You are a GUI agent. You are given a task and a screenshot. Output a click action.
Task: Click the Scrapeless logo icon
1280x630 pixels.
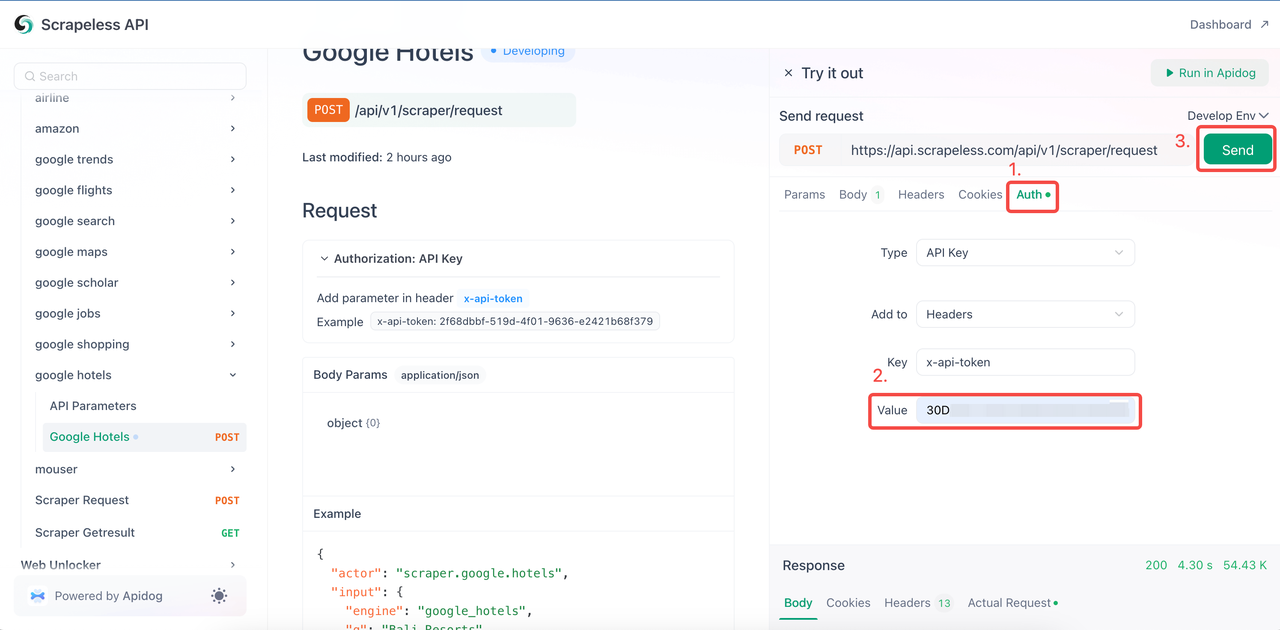23,24
